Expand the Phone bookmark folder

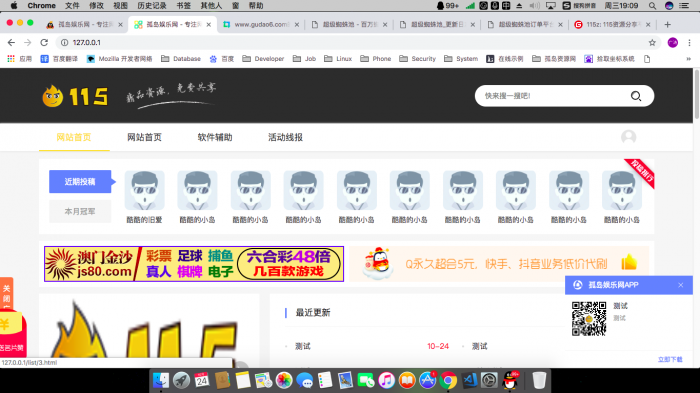coord(375,59)
